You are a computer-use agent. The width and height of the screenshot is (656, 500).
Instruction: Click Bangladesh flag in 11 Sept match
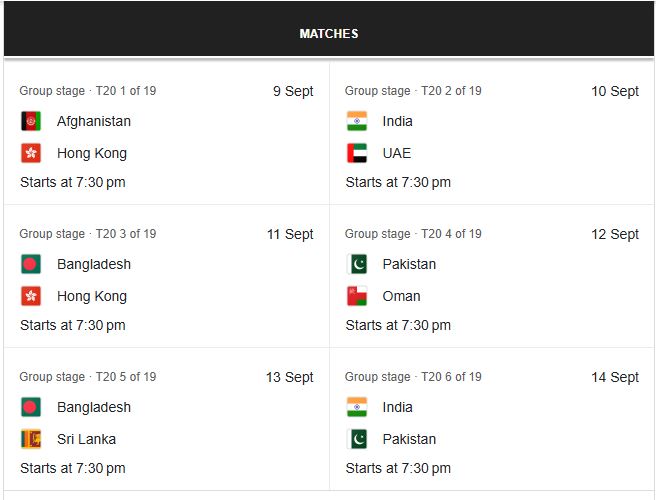pyautogui.click(x=31, y=264)
